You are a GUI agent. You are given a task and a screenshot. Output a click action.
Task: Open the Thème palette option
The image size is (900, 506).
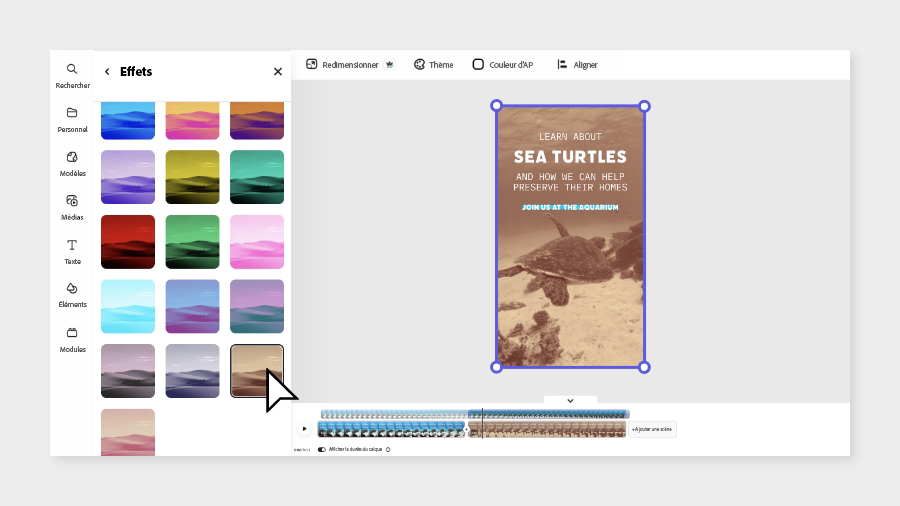click(433, 65)
